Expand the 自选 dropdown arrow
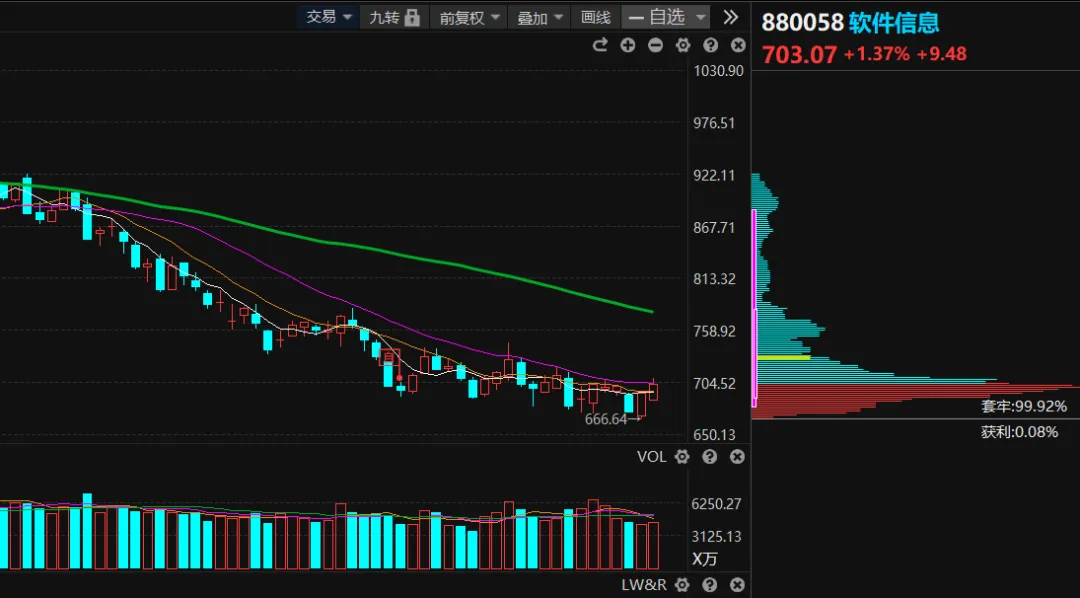 click(700, 17)
